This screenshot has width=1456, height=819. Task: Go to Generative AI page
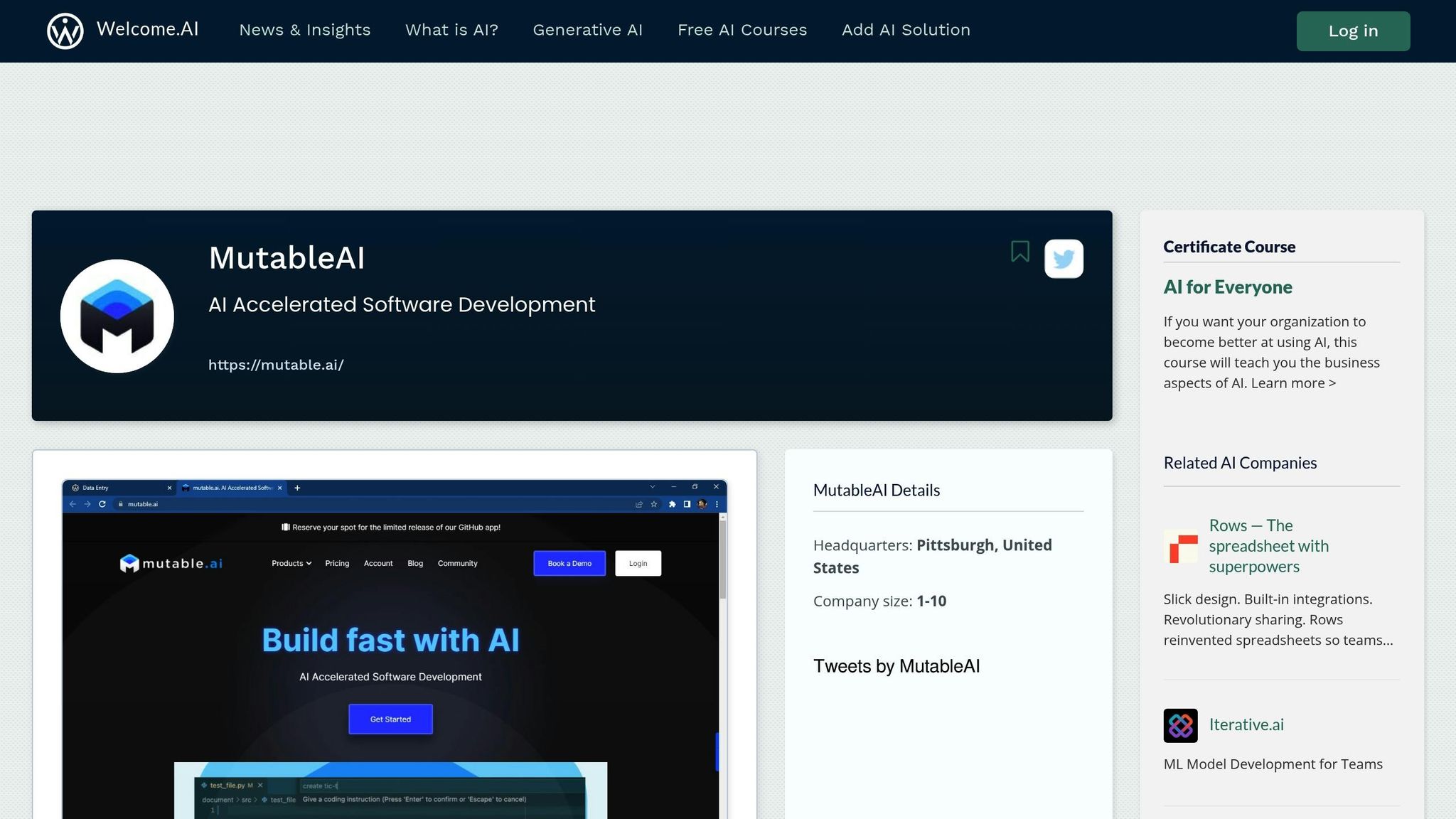click(588, 30)
